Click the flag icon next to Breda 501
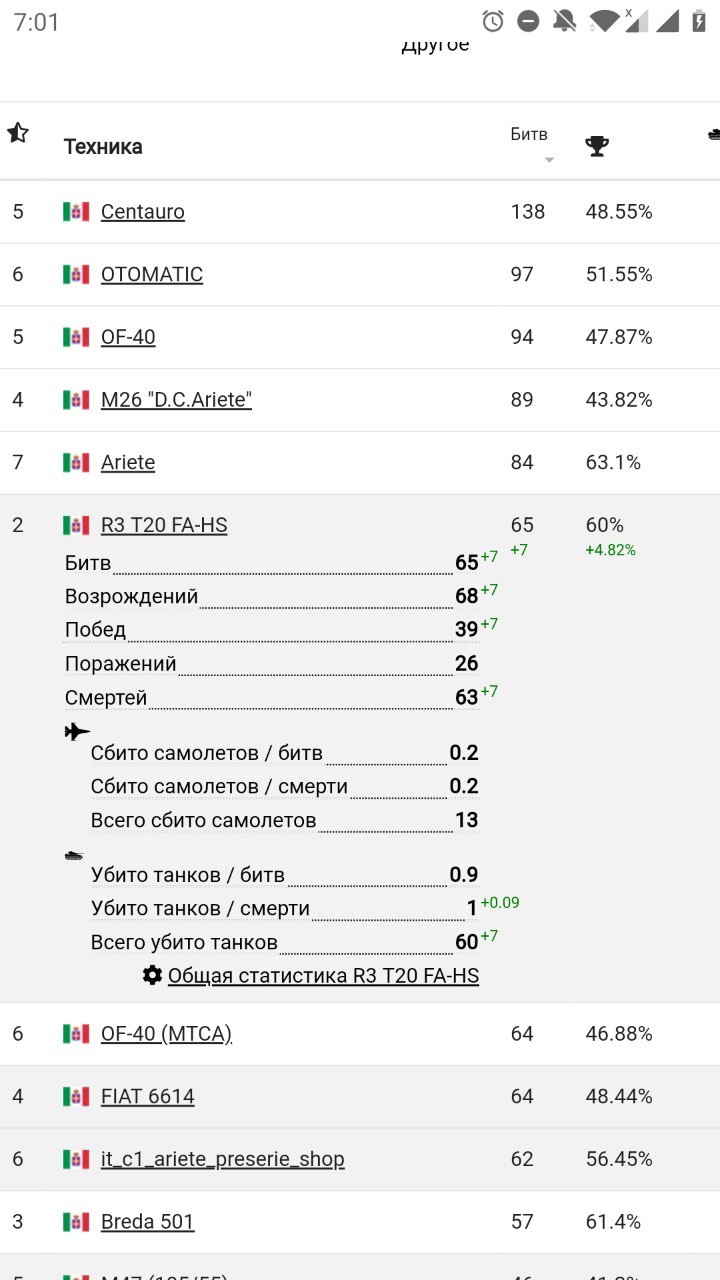The height and width of the screenshot is (1280, 720). coord(76,1222)
